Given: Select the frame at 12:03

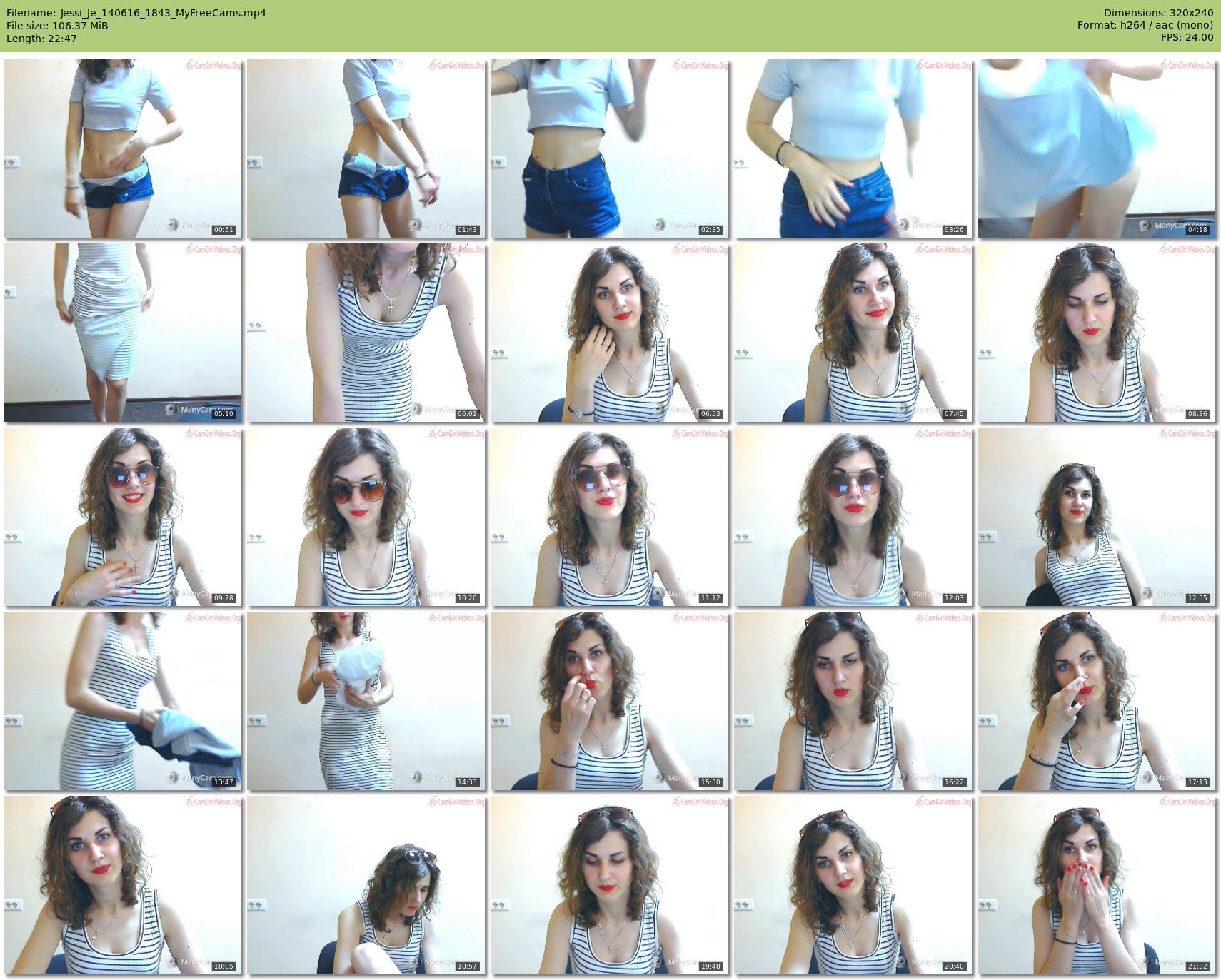Looking at the screenshot, I should click(x=853, y=517).
